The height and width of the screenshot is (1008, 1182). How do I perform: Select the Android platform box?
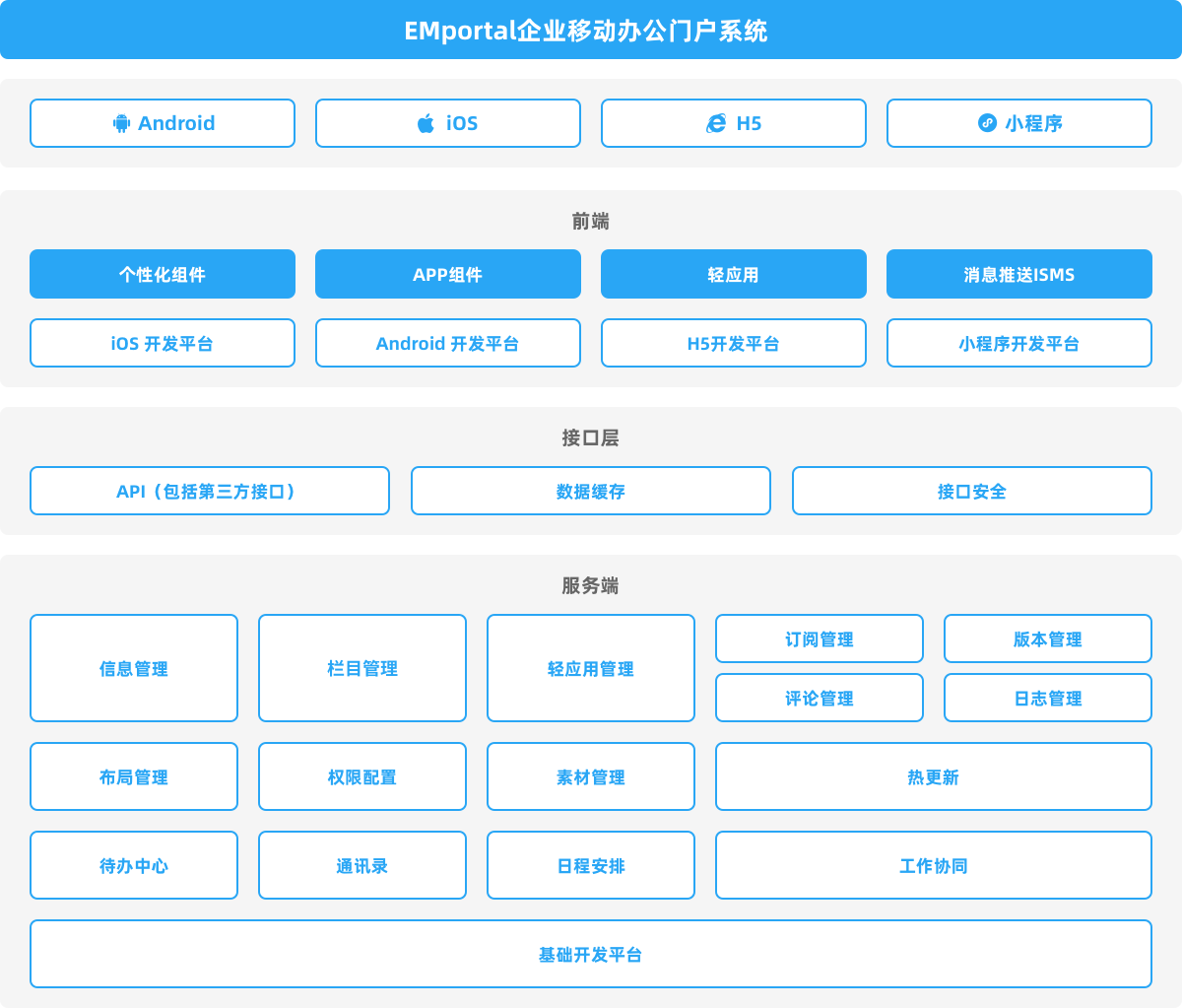coord(163,123)
